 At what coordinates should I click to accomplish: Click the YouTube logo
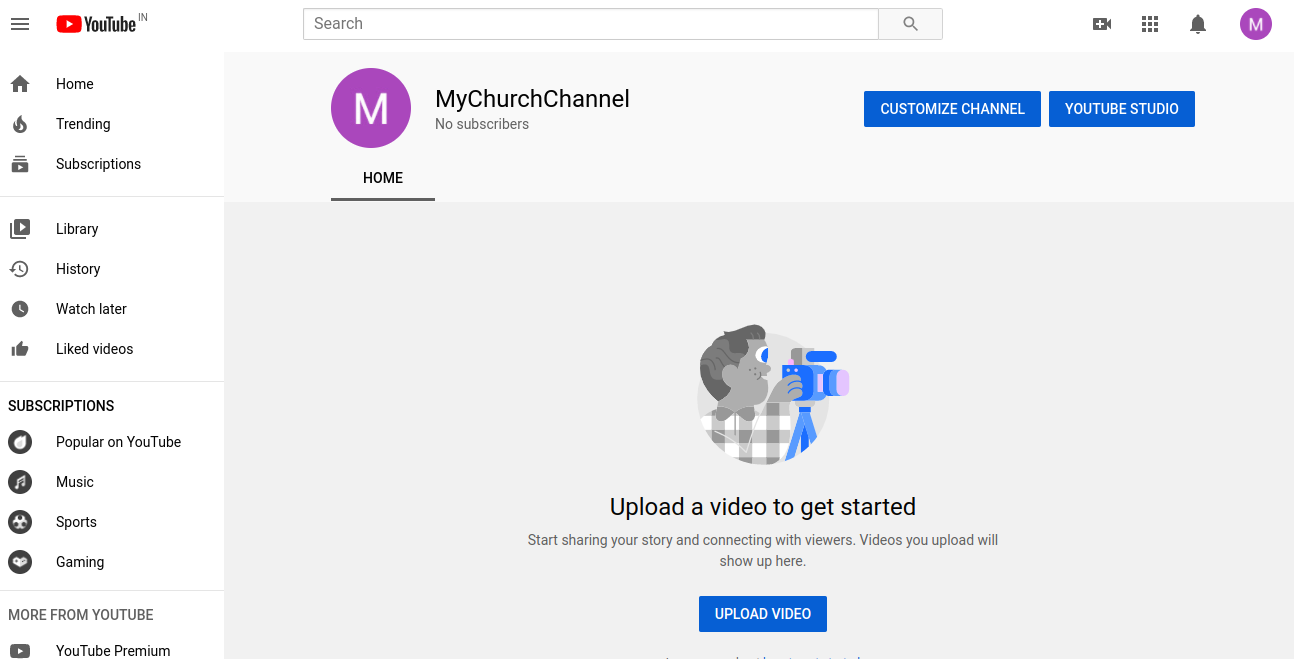[x=96, y=24]
